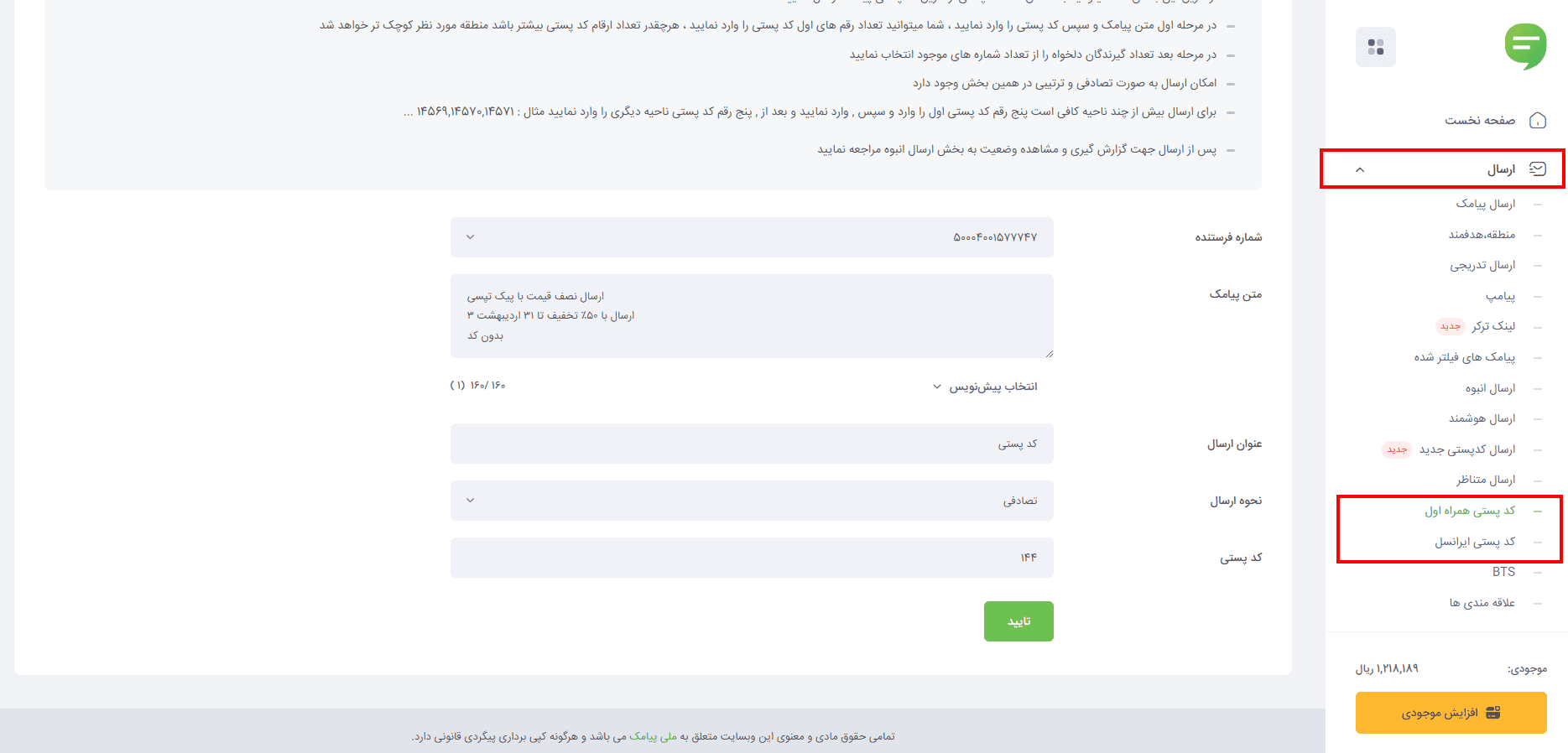Select ارسال انبوه in the sidebar
The image size is (1568, 753).
pos(1489,388)
